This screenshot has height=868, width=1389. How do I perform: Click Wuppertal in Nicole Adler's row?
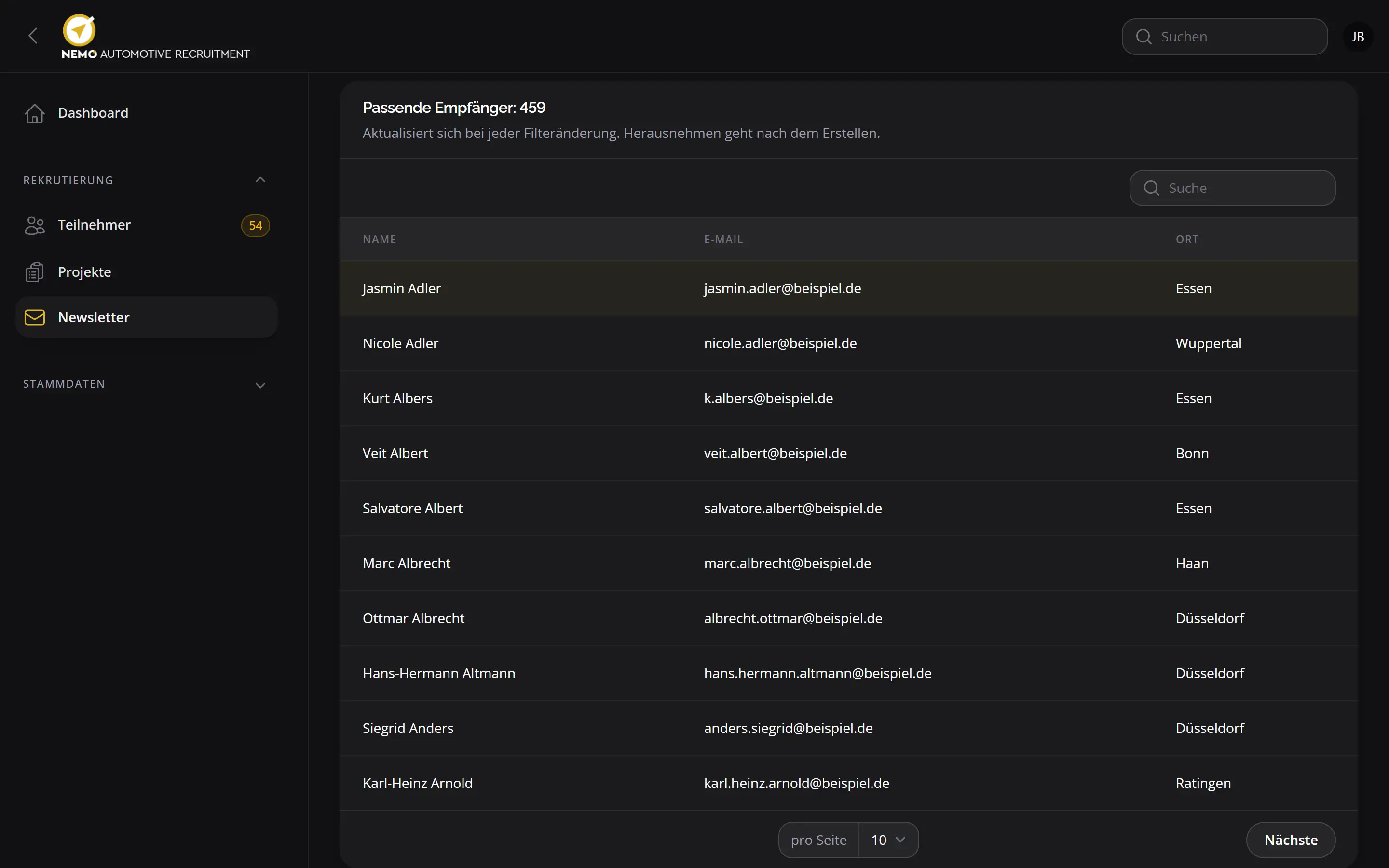1208,343
